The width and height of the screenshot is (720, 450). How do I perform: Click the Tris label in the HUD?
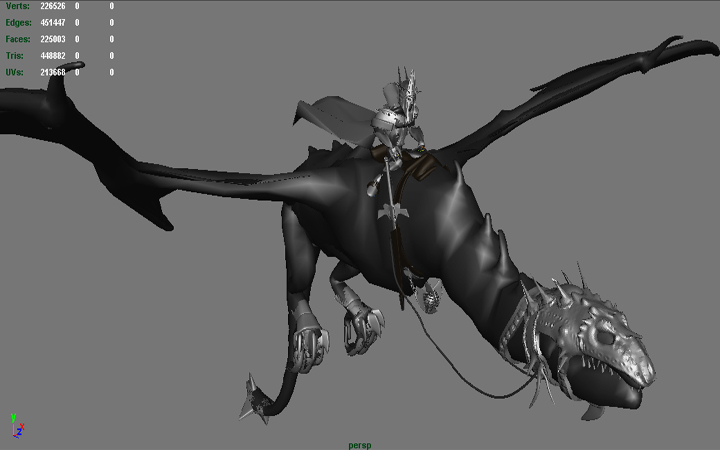point(14,56)
